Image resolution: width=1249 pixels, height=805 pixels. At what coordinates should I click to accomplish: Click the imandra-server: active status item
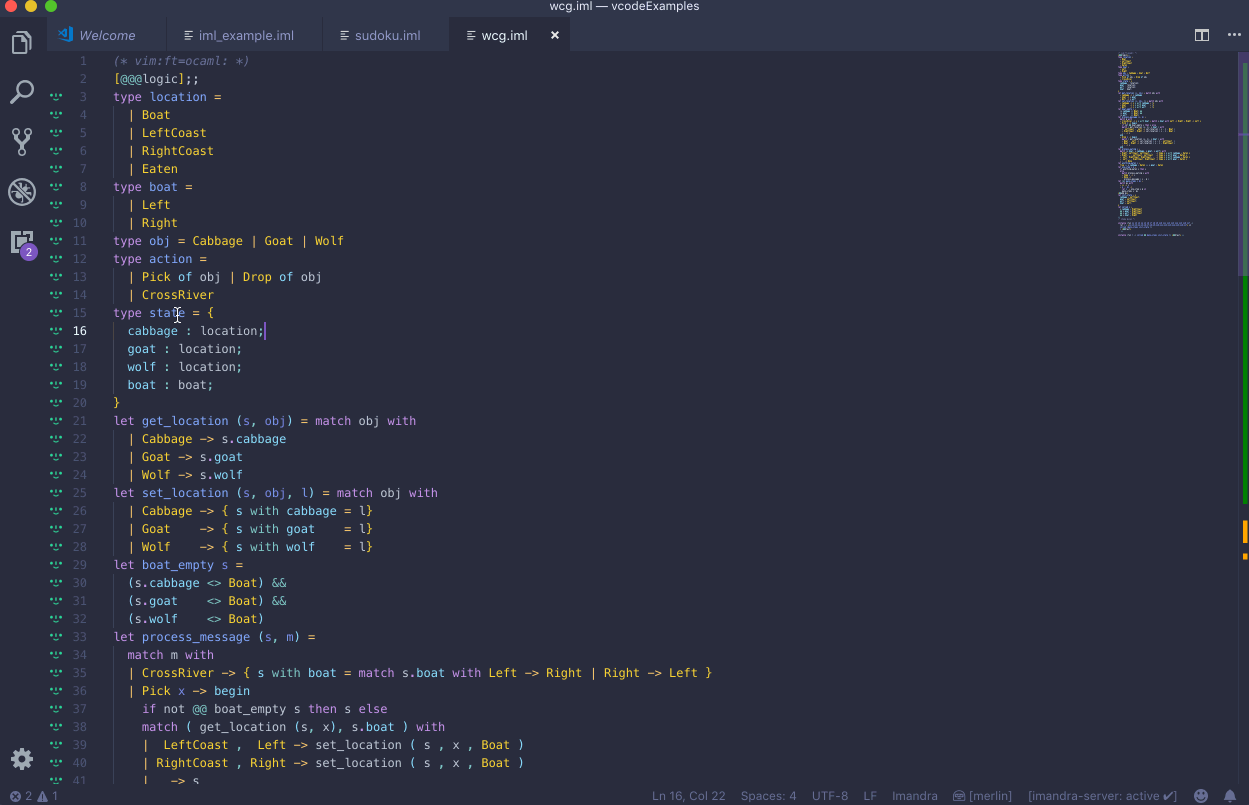pos(1102,796)
